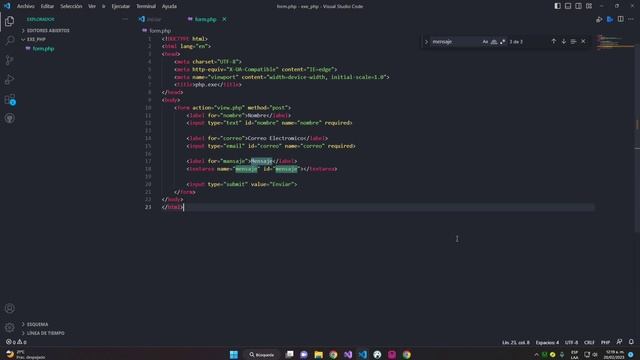640x360 pixels.
Task: Click the taskbar search box
Action: click(262, 354)
